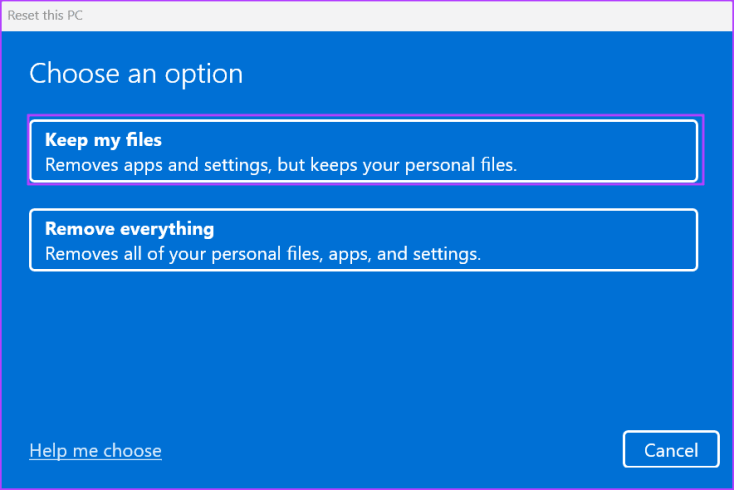The image size is (734, 490).
Task: Click the bold Remove everything title
Action: (129, 228)
